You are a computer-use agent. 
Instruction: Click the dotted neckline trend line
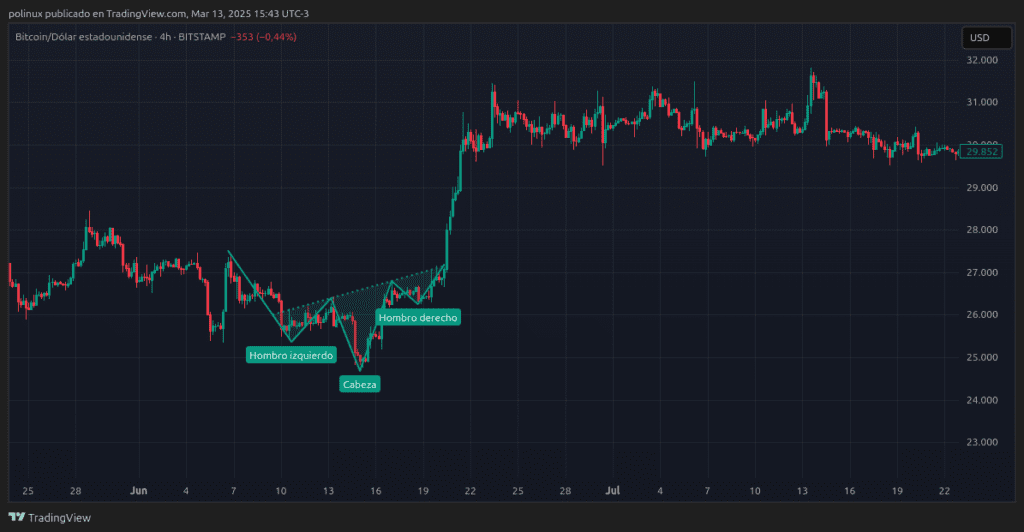pos(380,286)
